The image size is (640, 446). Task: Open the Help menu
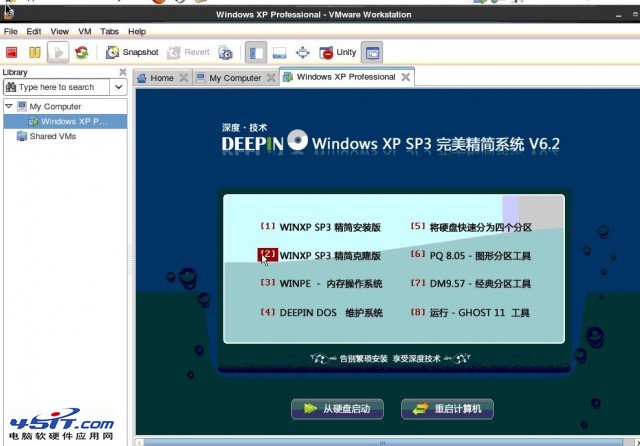(x=137, y=31)
